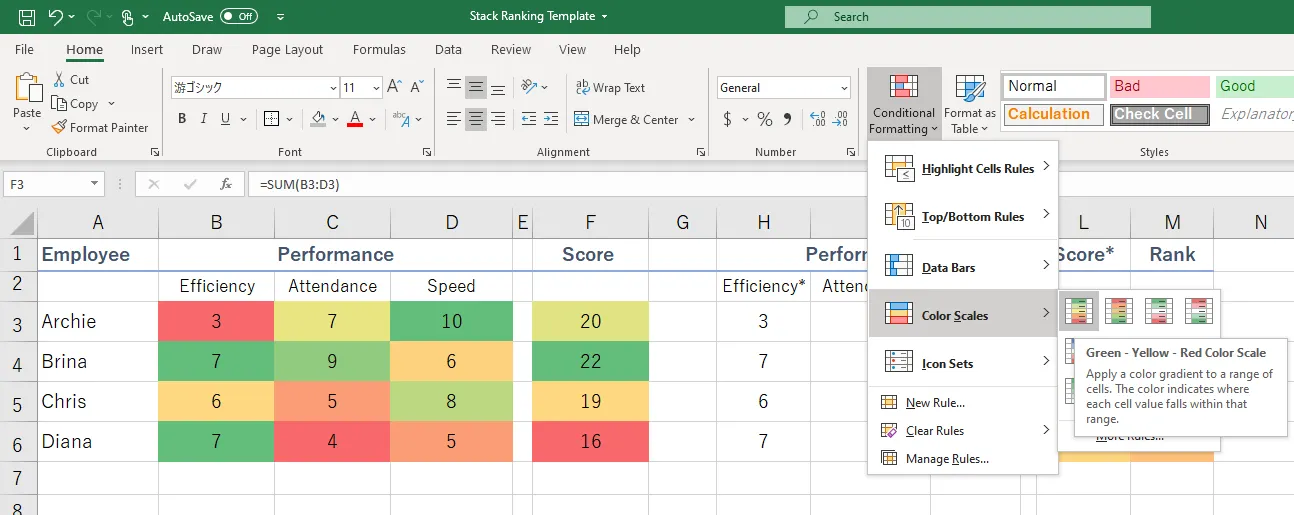Click New Rule in the menu

click(x=934, y=403)
